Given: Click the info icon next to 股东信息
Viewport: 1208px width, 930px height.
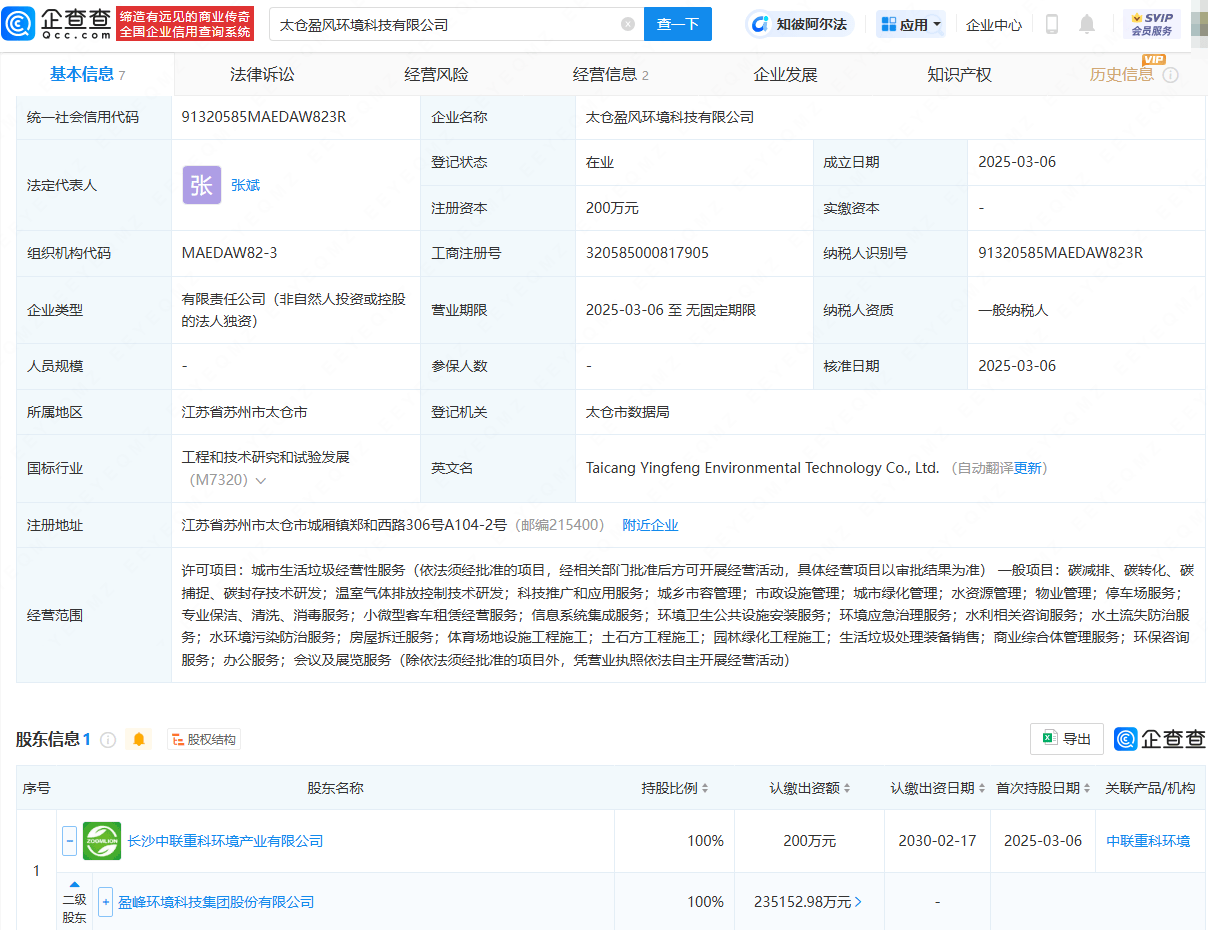Looking at the screenshot, I should pyautogui.click(x=108, y=740).
